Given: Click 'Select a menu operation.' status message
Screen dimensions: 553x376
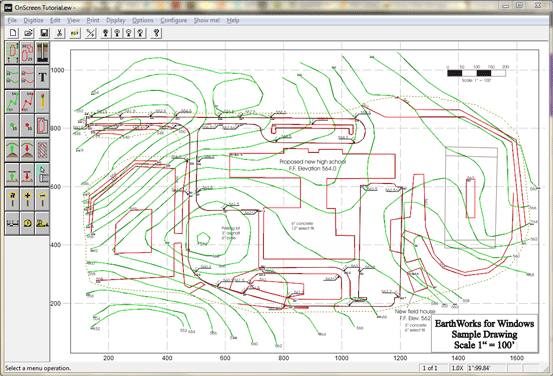Looking at the screenshot, I should click(x=38, y=368).
